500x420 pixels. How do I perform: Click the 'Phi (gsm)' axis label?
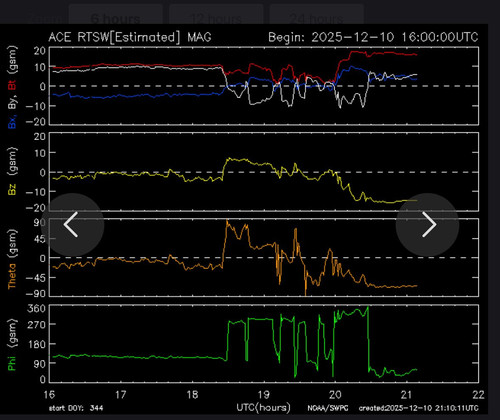pyautogui.click(x=12, y=345)
